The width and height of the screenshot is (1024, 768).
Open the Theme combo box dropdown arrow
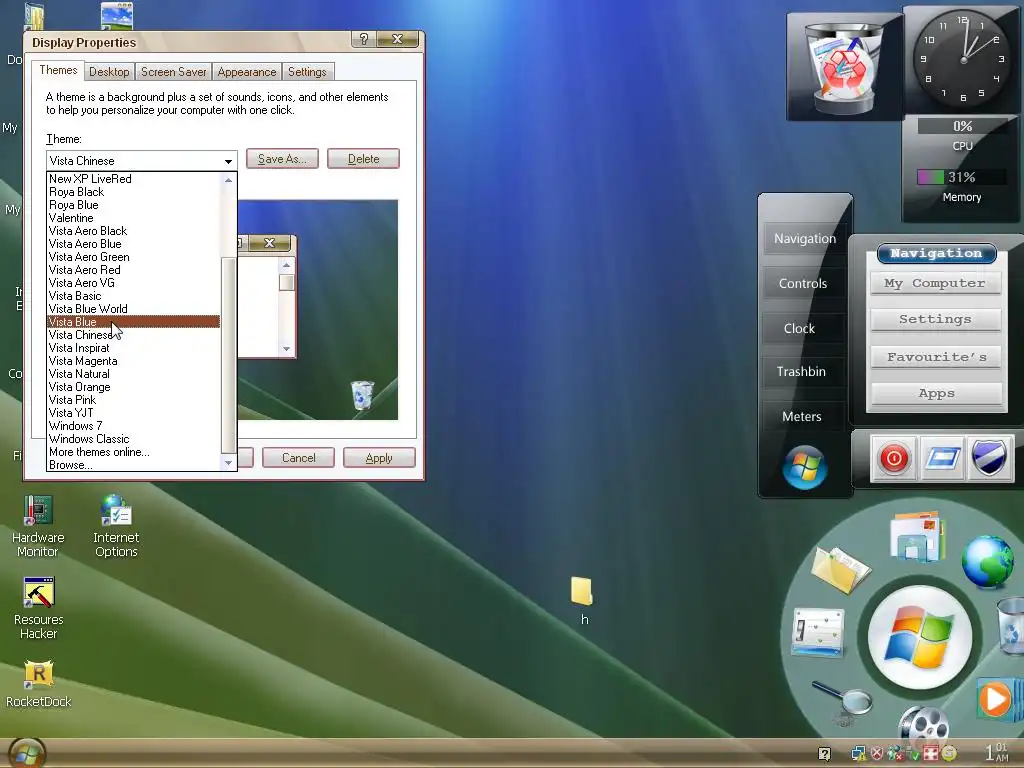[228, 161]
